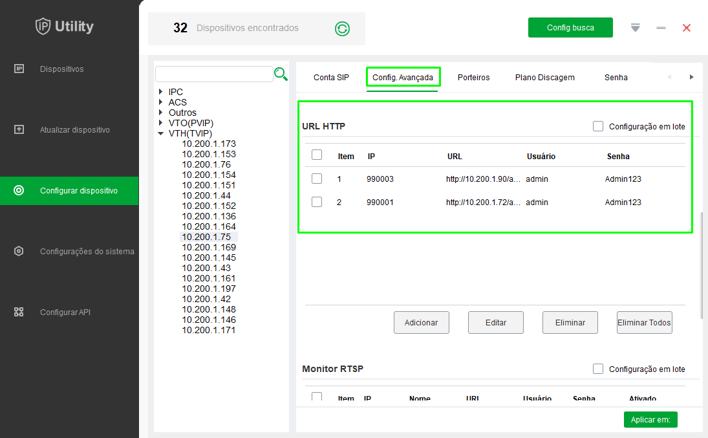Select device 10.200.1.148 in the tree

point(209,309)
